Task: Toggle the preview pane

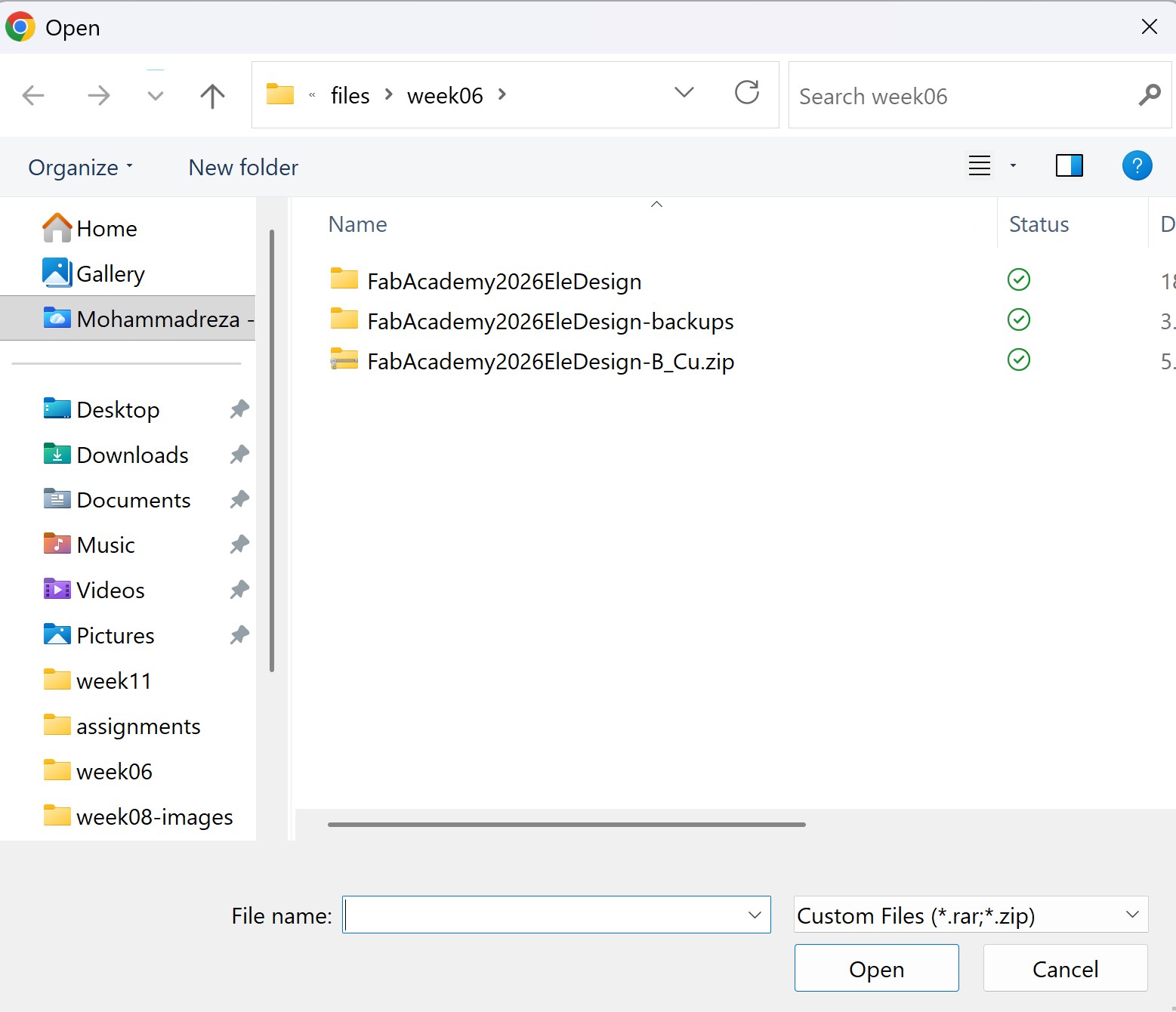Action: click(1069, 165)
